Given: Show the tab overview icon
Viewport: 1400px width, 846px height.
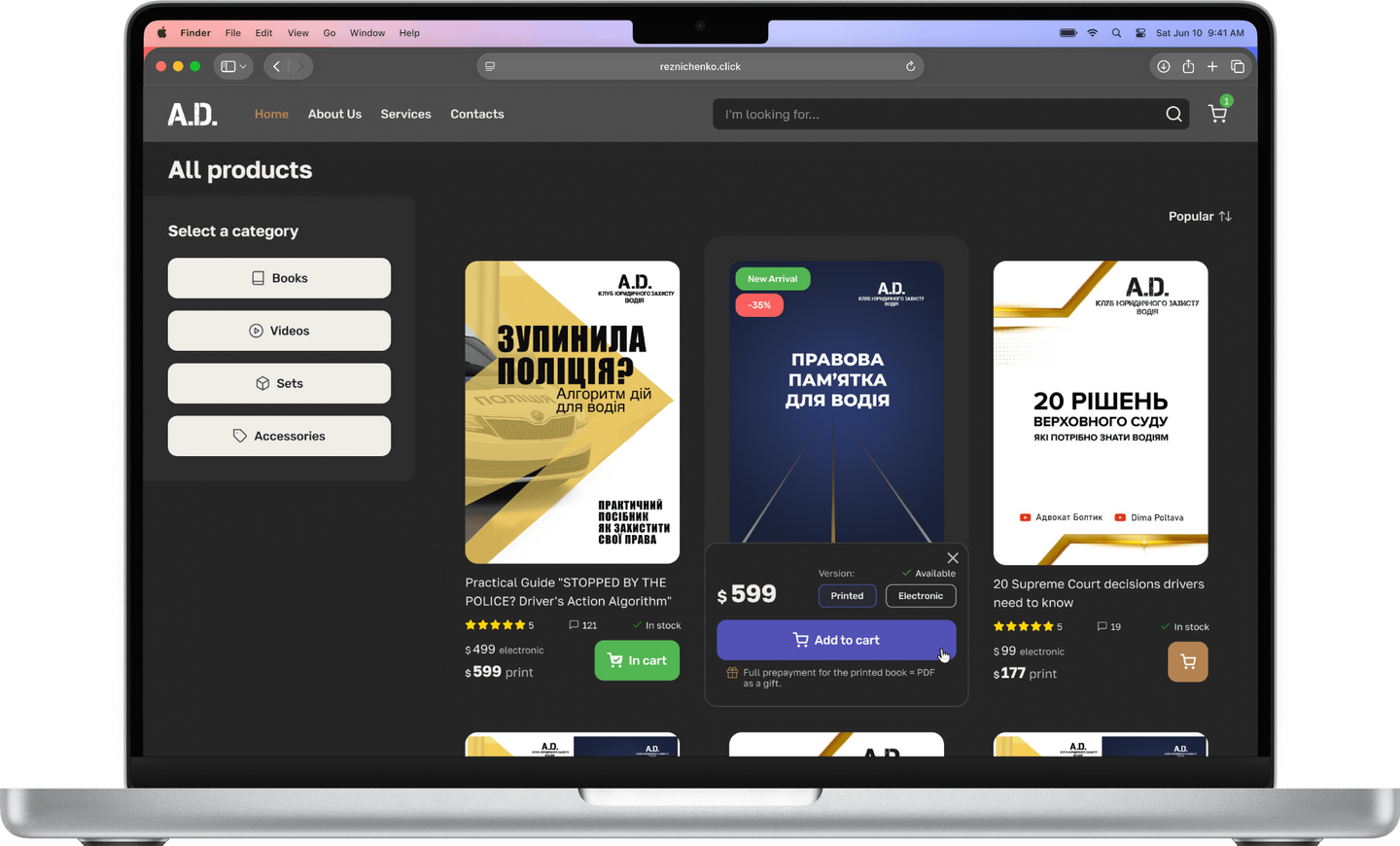Looking at the screenshot, I should 1238,66.
